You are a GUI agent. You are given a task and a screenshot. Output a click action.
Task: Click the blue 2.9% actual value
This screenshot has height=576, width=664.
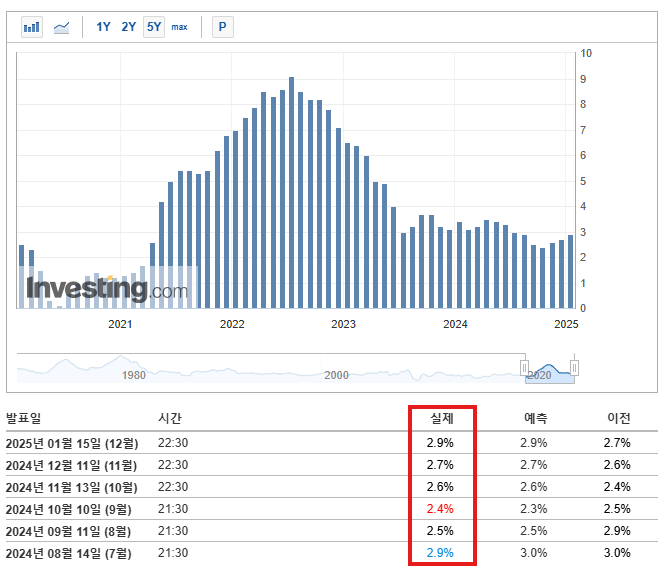(x=440, y=553)
